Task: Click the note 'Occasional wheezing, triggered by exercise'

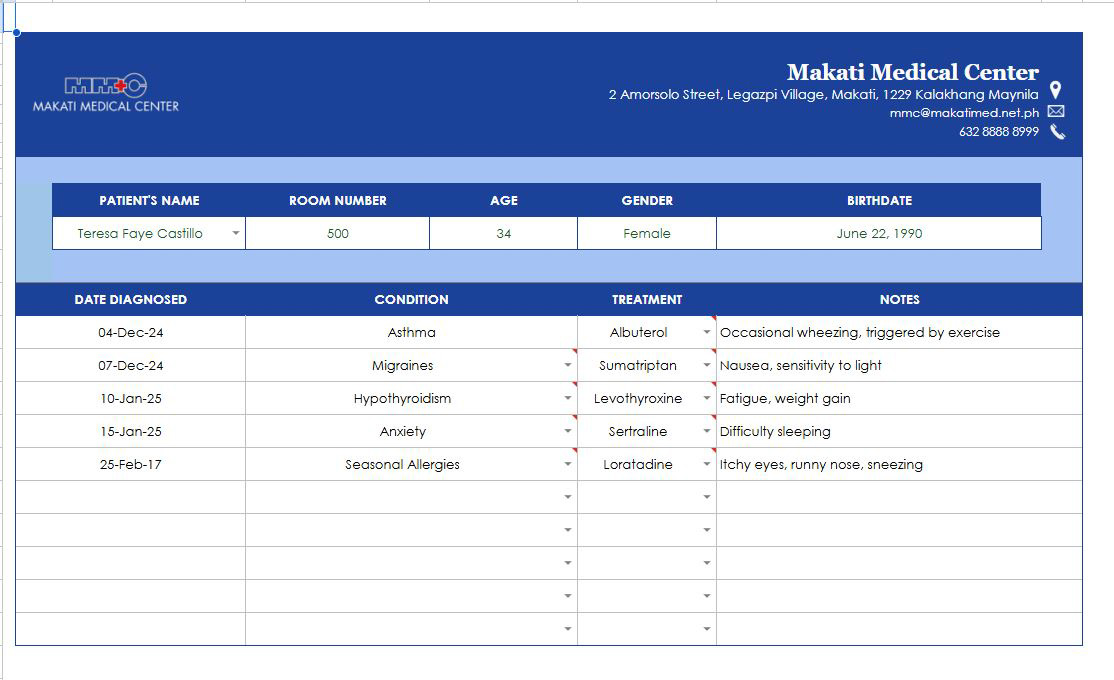Action: [x=860, y=333]
